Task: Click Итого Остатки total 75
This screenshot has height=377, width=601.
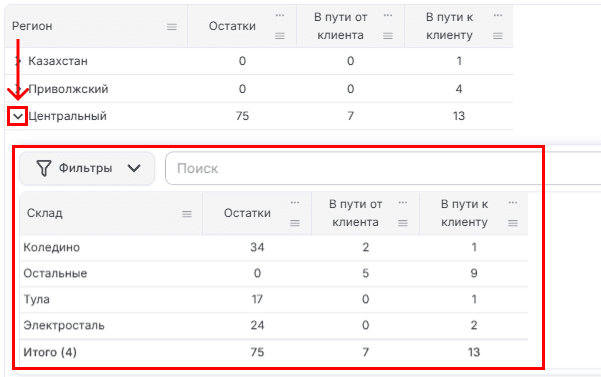Action: (x=257, y=352)
